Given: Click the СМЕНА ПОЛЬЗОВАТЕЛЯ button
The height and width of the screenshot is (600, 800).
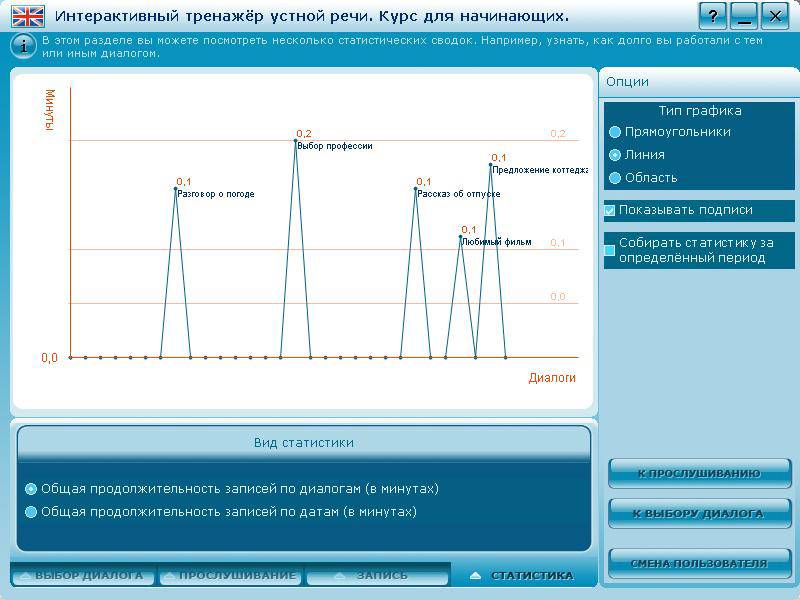Looking at the screenshot, I should 699,564.
